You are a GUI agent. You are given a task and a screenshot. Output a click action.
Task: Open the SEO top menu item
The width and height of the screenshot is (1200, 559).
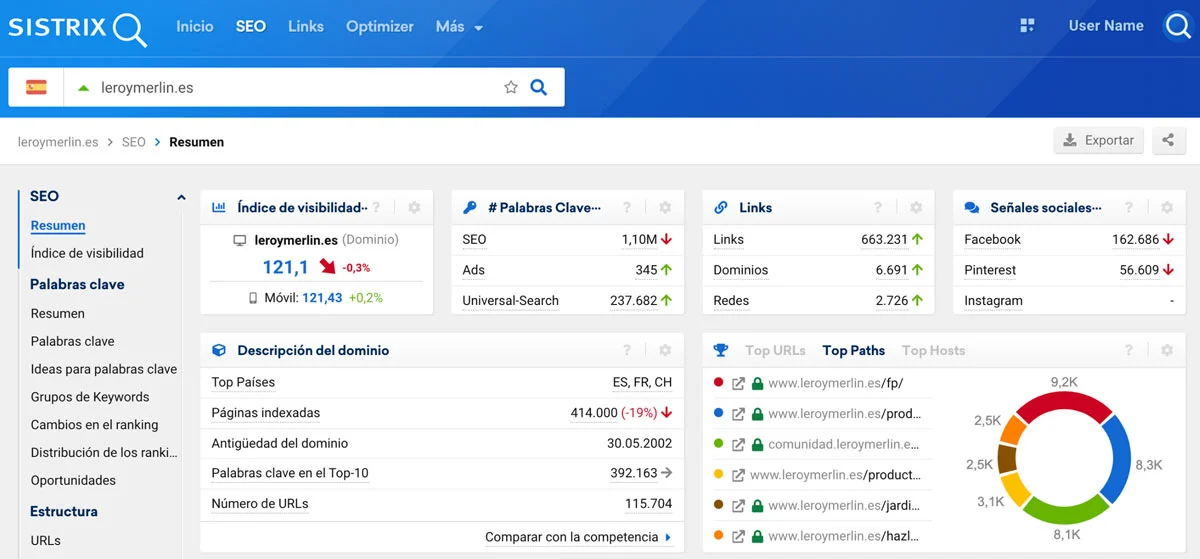click(x=251, y=27)
